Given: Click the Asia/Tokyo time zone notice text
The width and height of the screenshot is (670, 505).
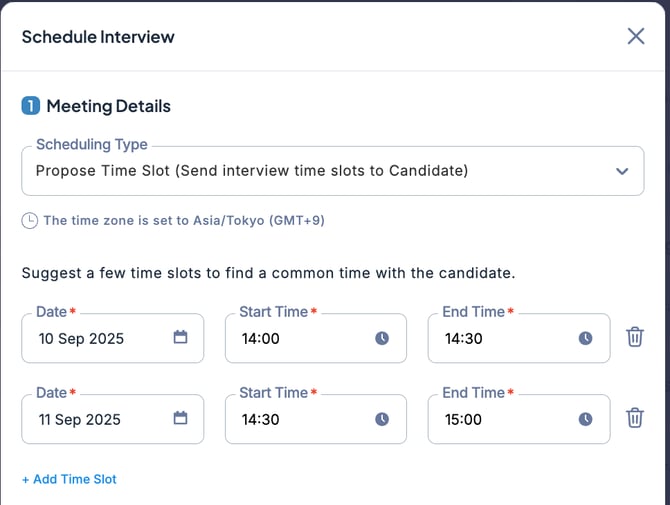Looking at the screenshot, I should coord(183,220).
